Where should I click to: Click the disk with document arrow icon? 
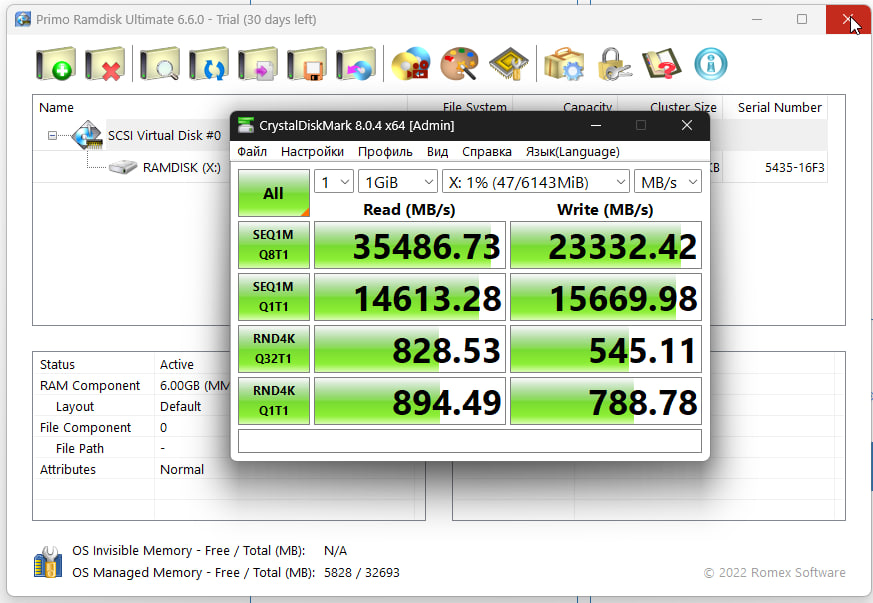coord(257,63)
